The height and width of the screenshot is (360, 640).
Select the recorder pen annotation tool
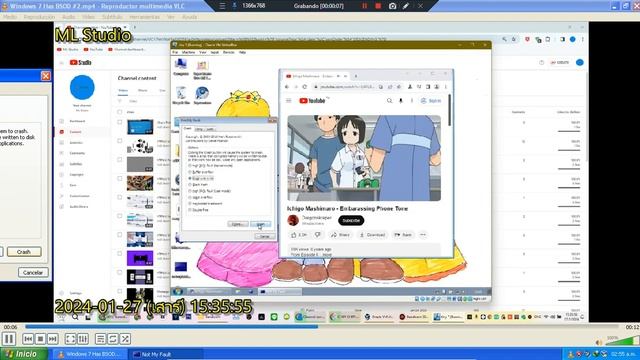(x=406, y=6)
